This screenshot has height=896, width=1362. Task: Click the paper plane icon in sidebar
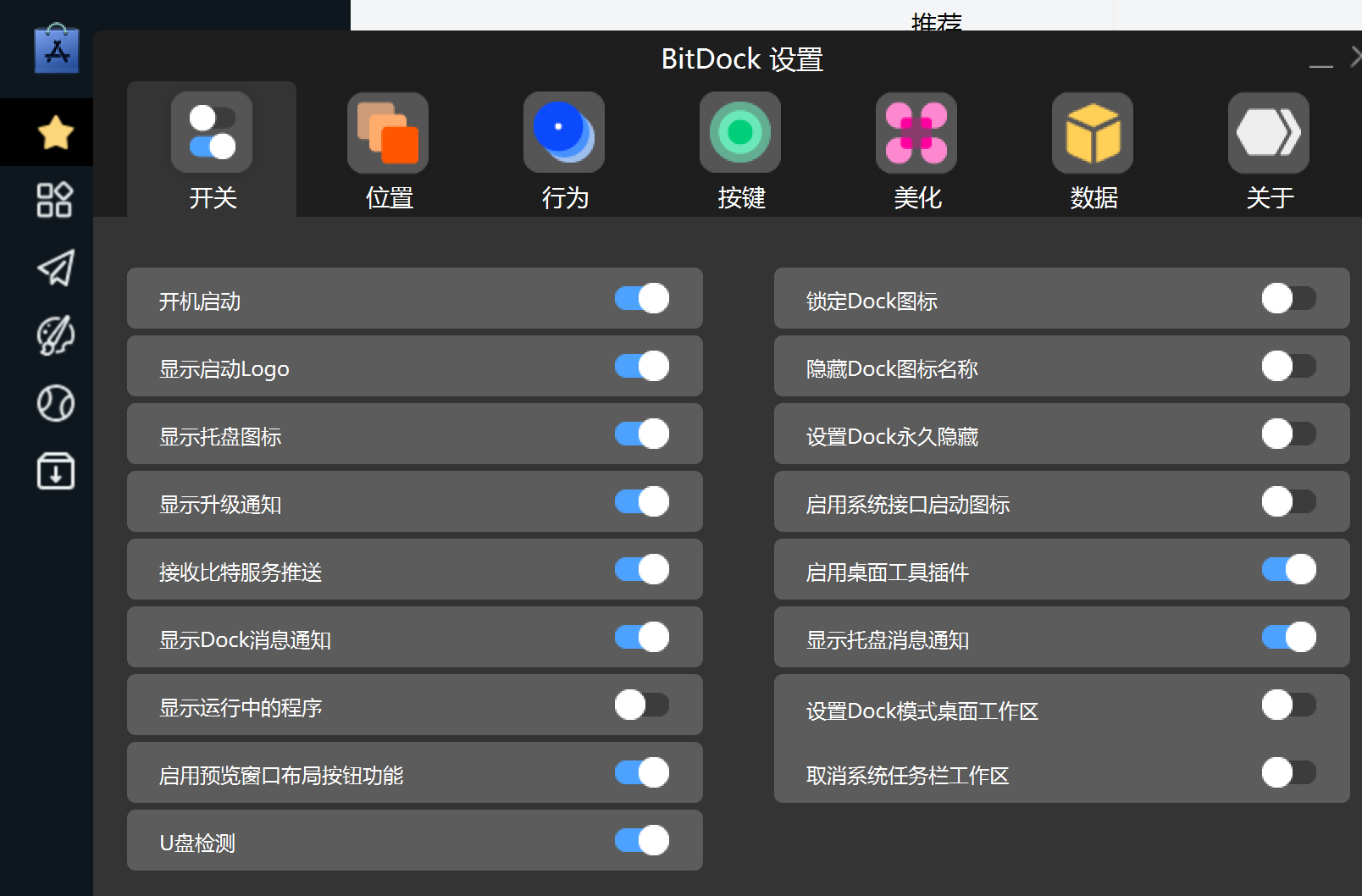(56, 268)
